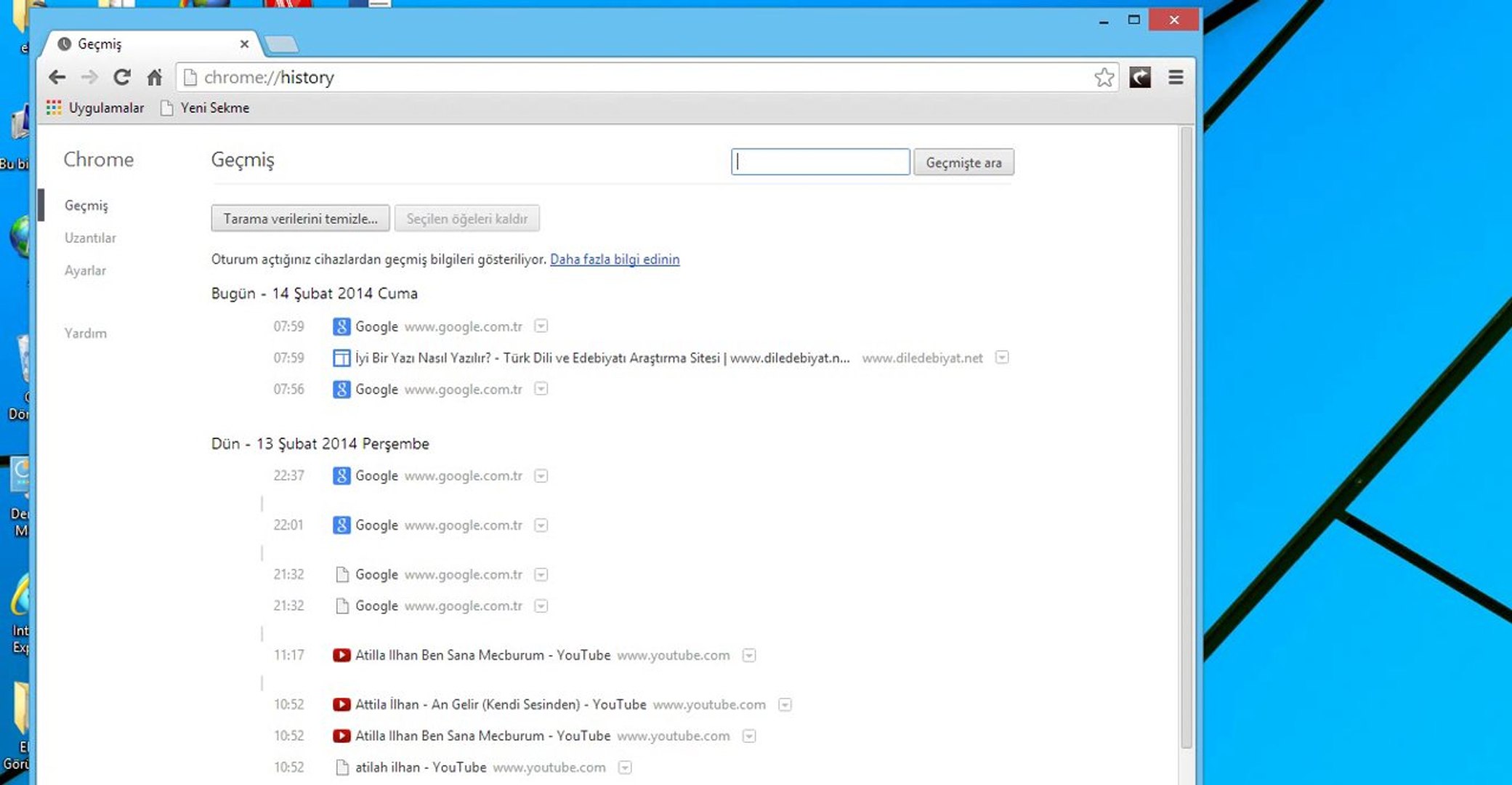Click the extension icon beside the star
This screenshot has width=1512, height=785.
click(1139, 77)
